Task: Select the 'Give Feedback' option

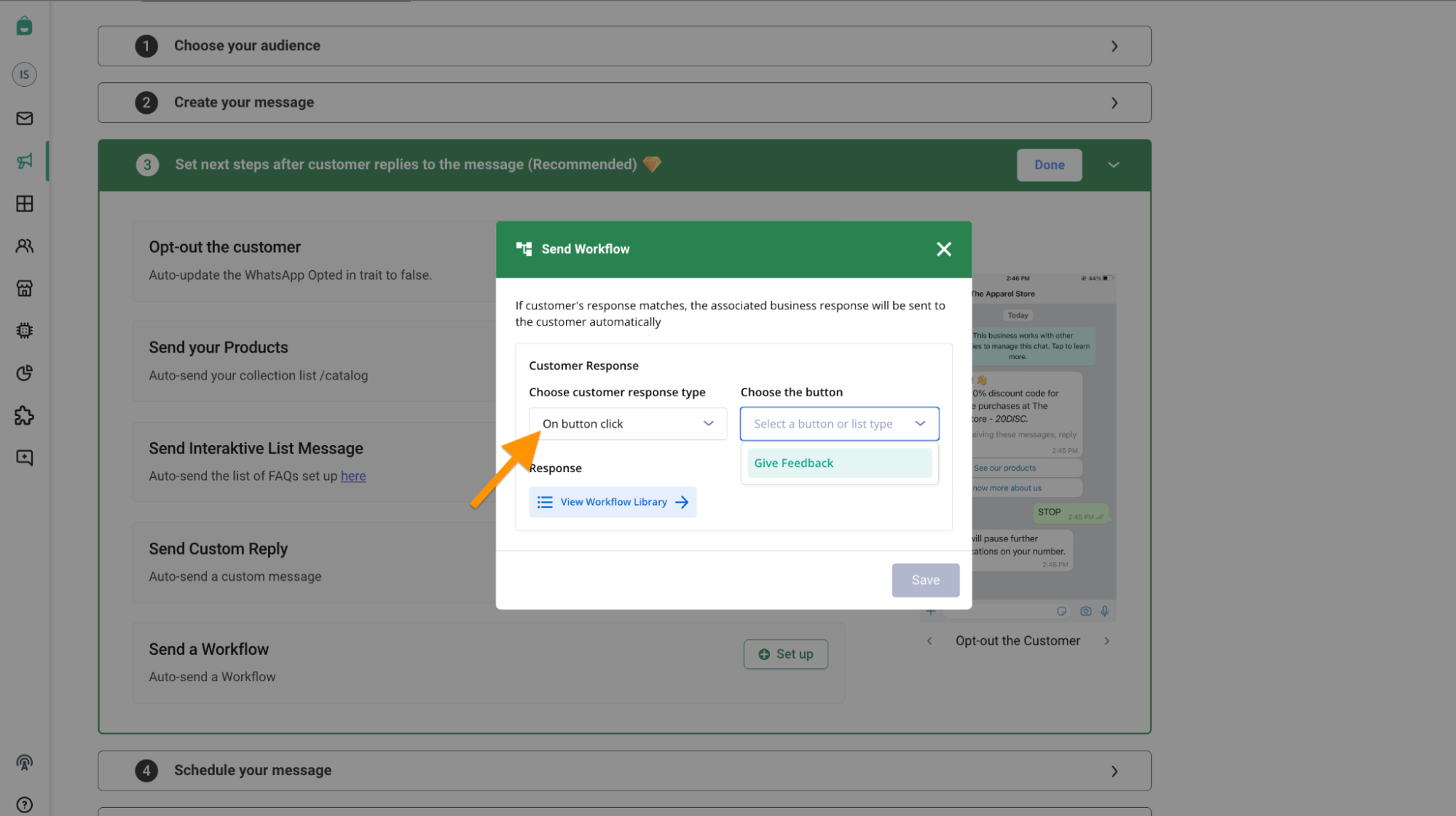Action: (x=839, y=463)
